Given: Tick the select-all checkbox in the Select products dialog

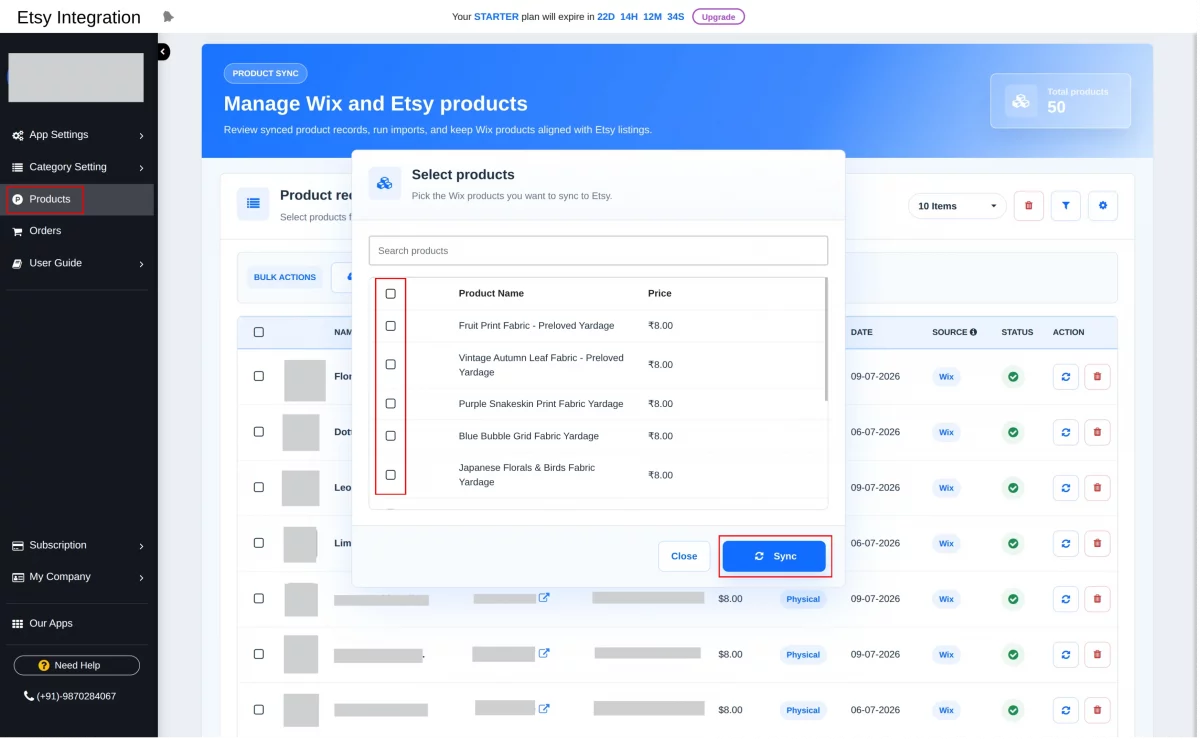Looking at the screenshot, I should [x=390, y=294].
